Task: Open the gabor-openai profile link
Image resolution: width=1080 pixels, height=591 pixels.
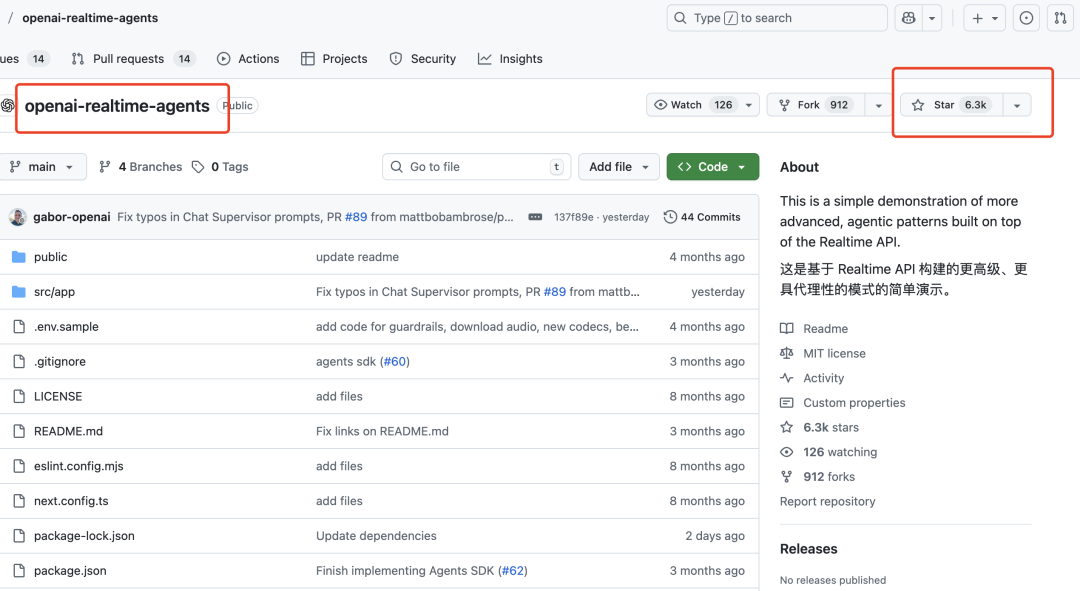Action: click(72, 217)
